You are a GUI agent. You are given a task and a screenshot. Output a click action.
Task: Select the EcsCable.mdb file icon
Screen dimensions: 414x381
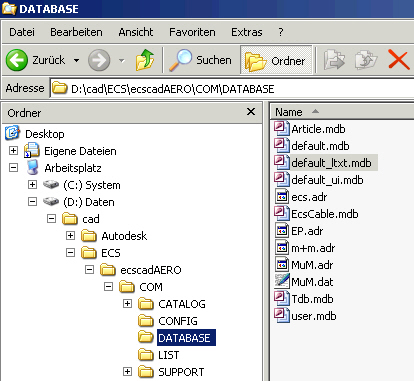(x=281, y=214)
